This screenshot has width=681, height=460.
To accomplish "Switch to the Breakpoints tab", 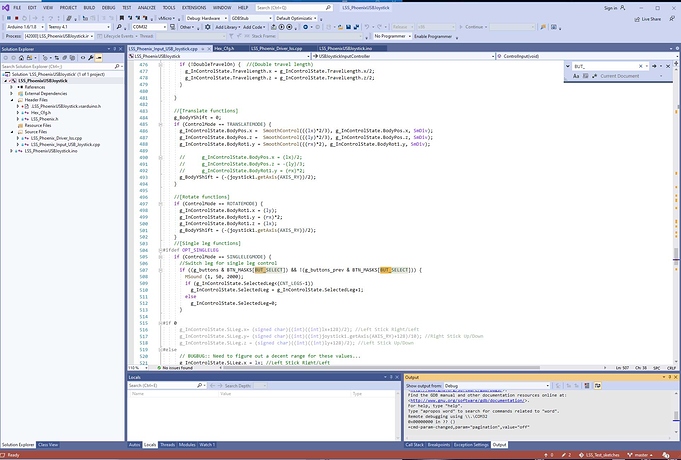I will [x=439, y=445].
